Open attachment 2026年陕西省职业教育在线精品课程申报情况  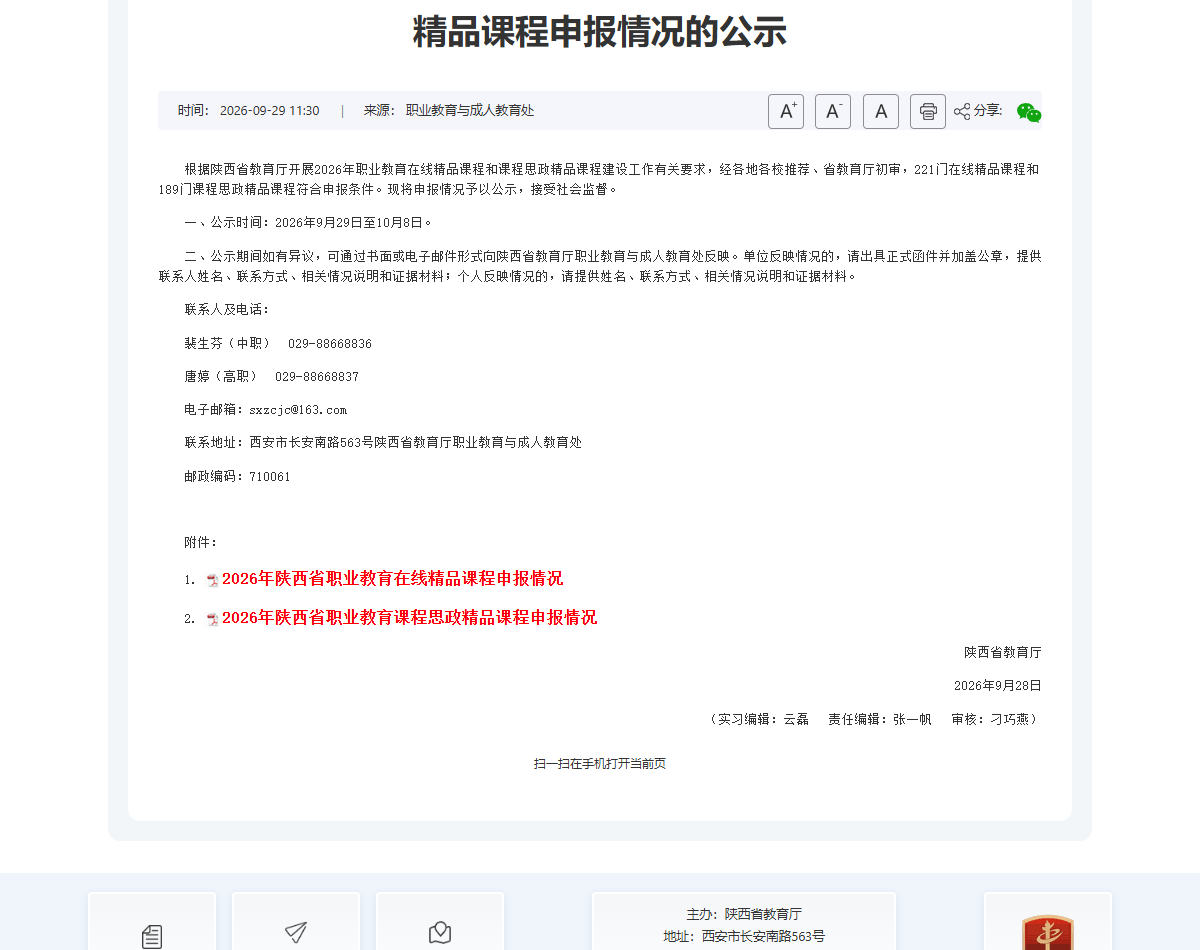pos(392,579)
